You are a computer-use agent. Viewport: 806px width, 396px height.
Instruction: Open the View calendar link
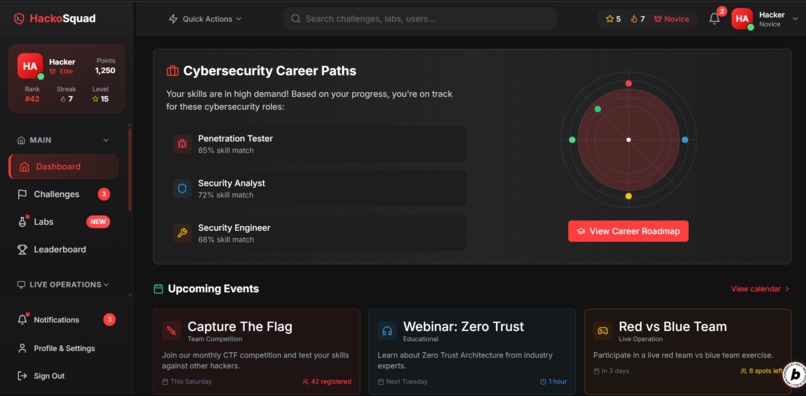(760, 289)
